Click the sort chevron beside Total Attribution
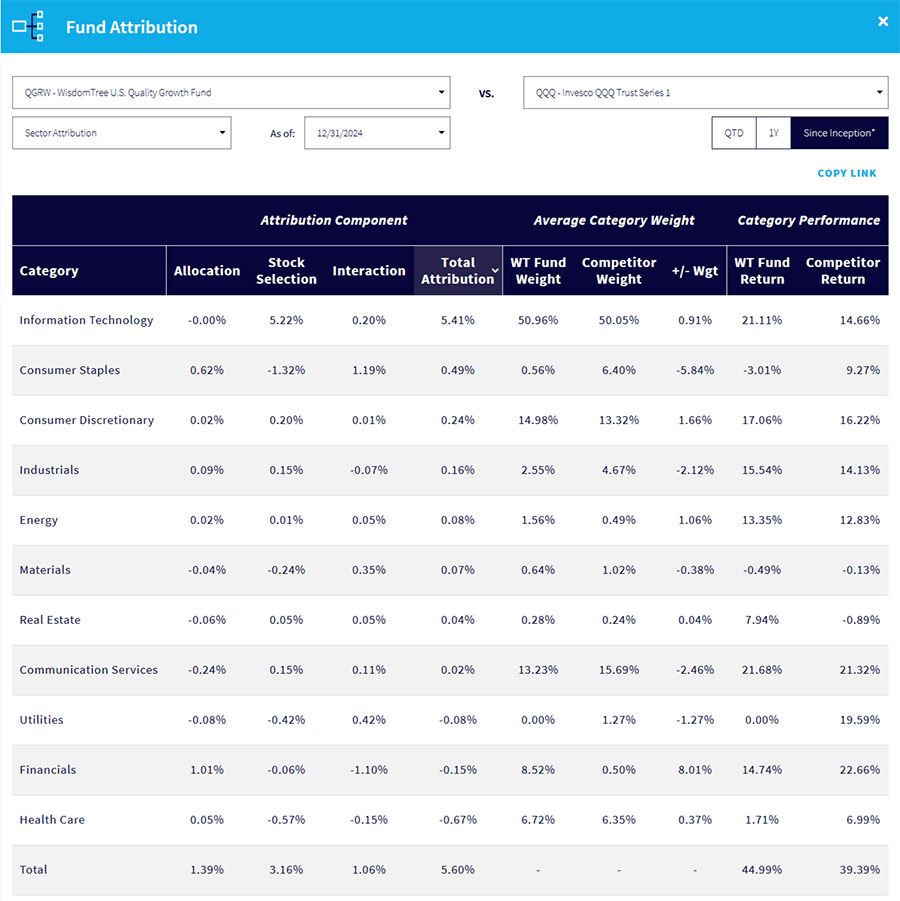The width and height of the screenshot is (900, 901). (x=495, y=270)
